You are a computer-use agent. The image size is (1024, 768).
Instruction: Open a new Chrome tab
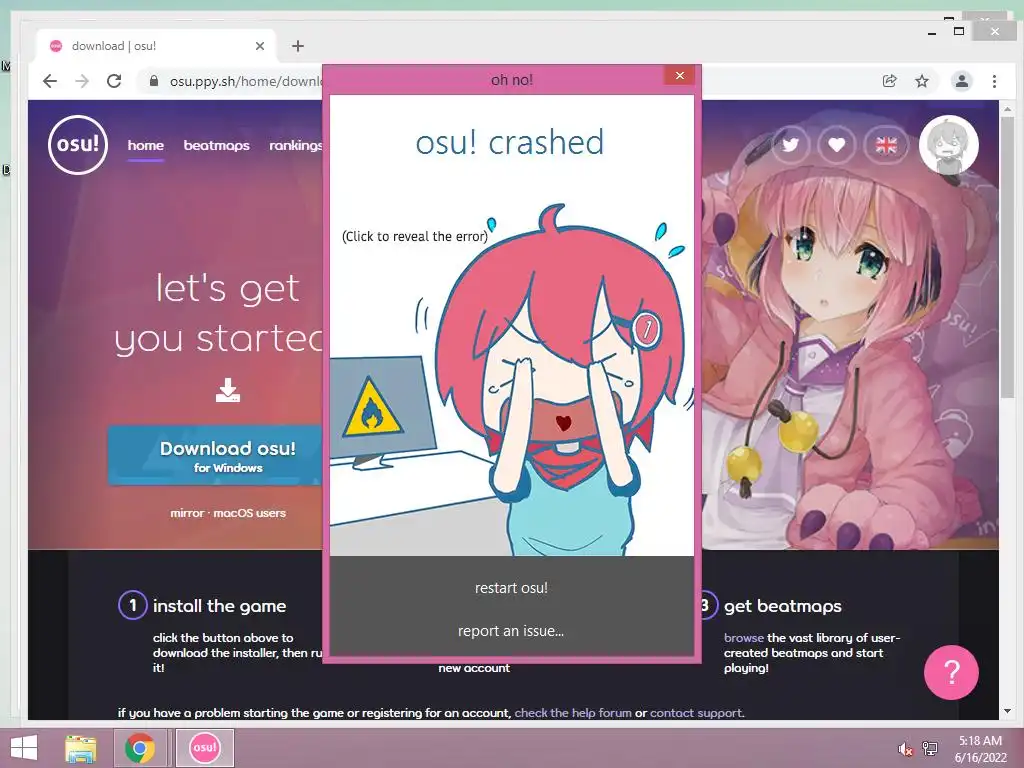(x=298, y=46)
